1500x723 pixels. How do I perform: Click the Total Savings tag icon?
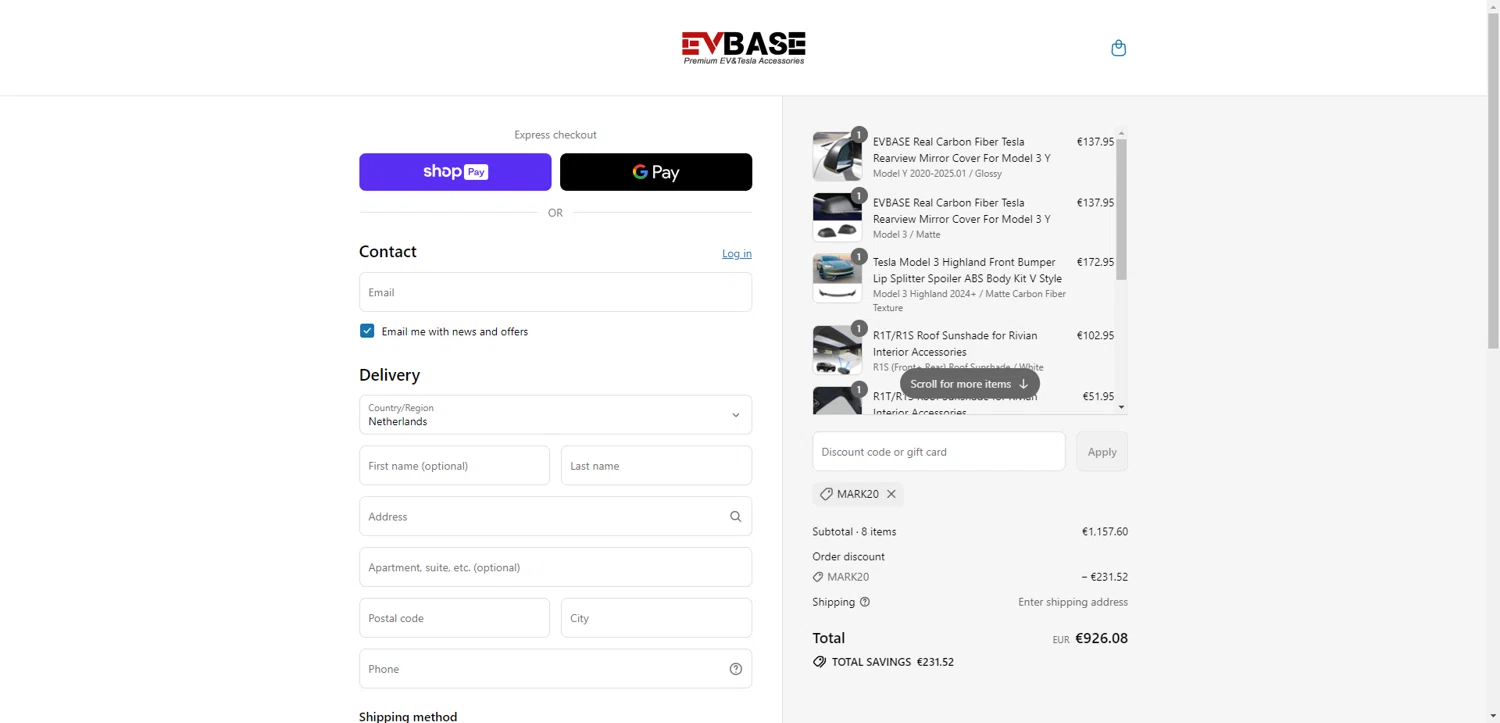point(819,662)
